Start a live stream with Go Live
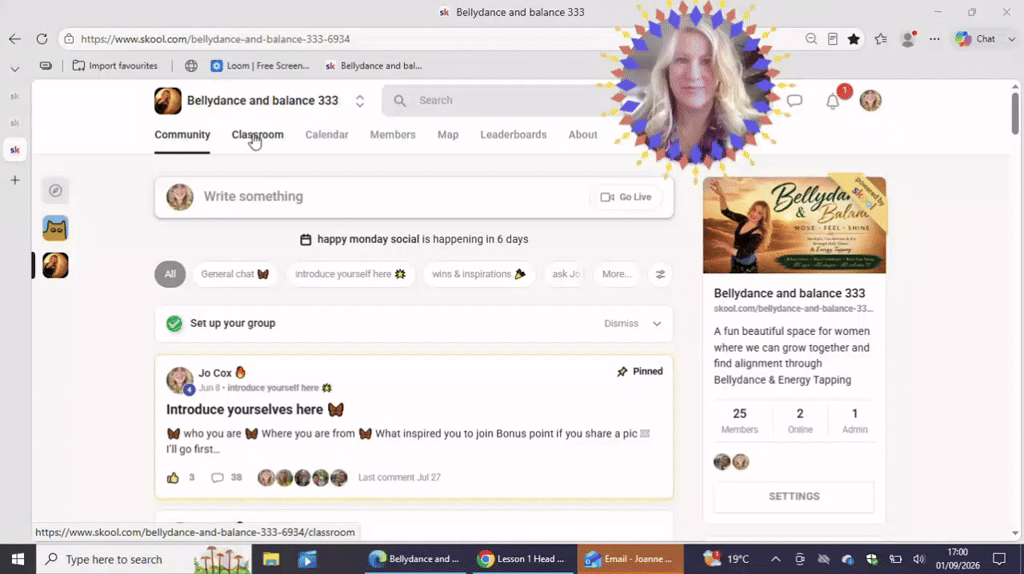Viewport: 1024px width, 574px height. click(626, 197)
